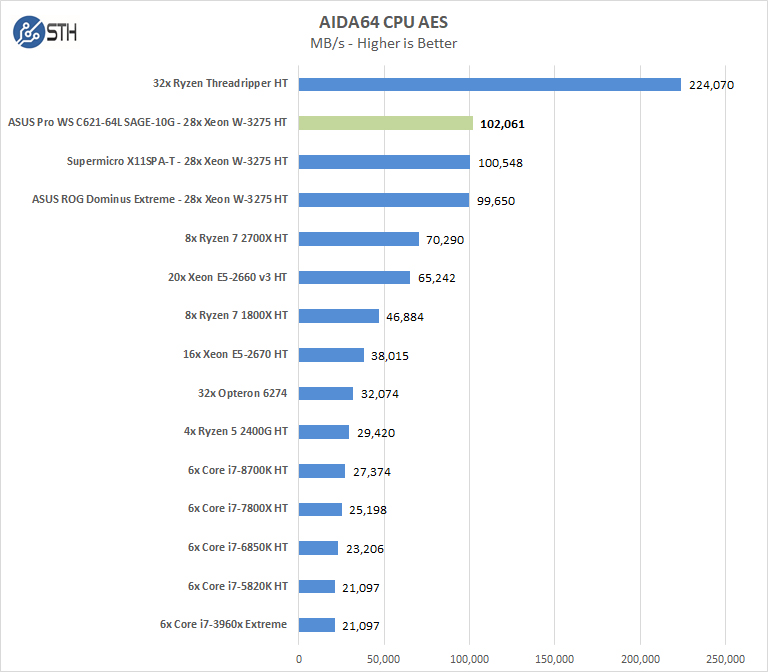Viewport: 768px width, 672px height.
Task: Click the 100,000 axis tick label
Action: coord(469,659)
